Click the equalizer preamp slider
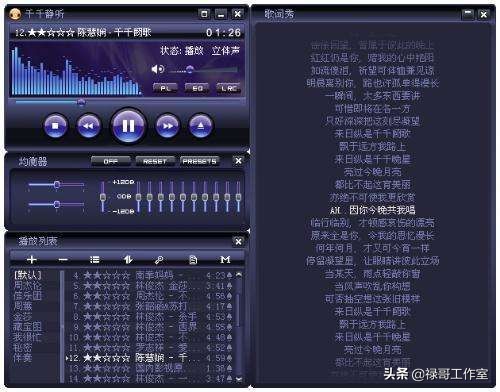 [103, 197]
